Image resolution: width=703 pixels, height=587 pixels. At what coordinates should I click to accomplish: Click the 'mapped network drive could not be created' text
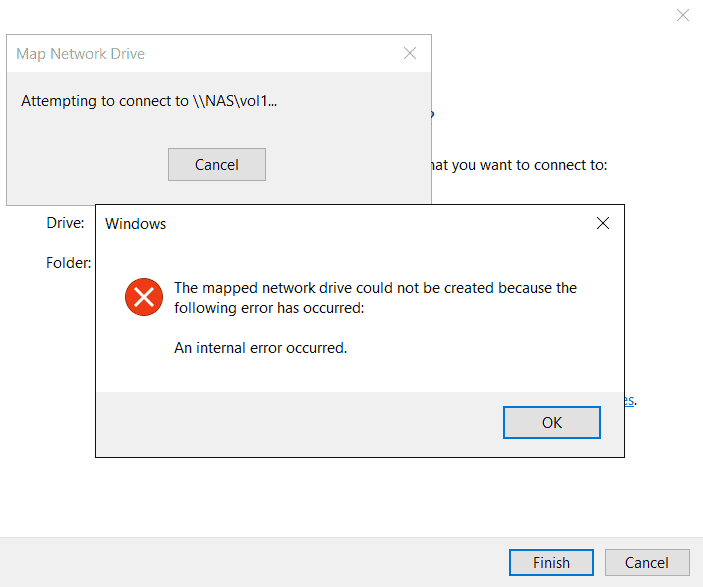pyautogui.click(x=375, y=288)
